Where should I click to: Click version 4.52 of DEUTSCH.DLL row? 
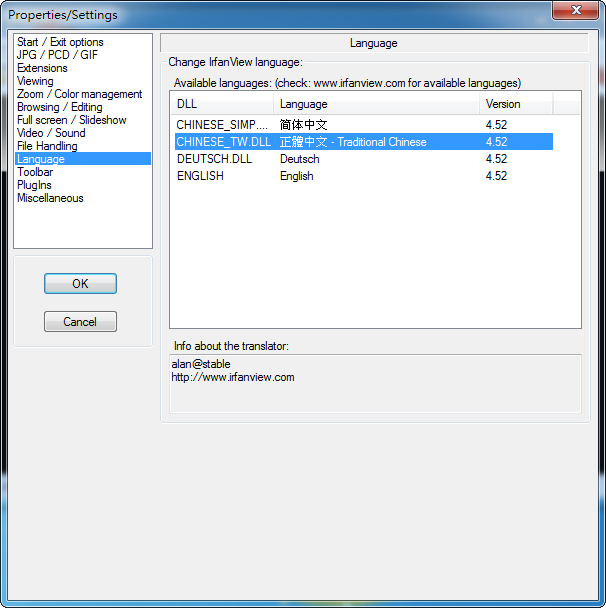coord(496,159)
